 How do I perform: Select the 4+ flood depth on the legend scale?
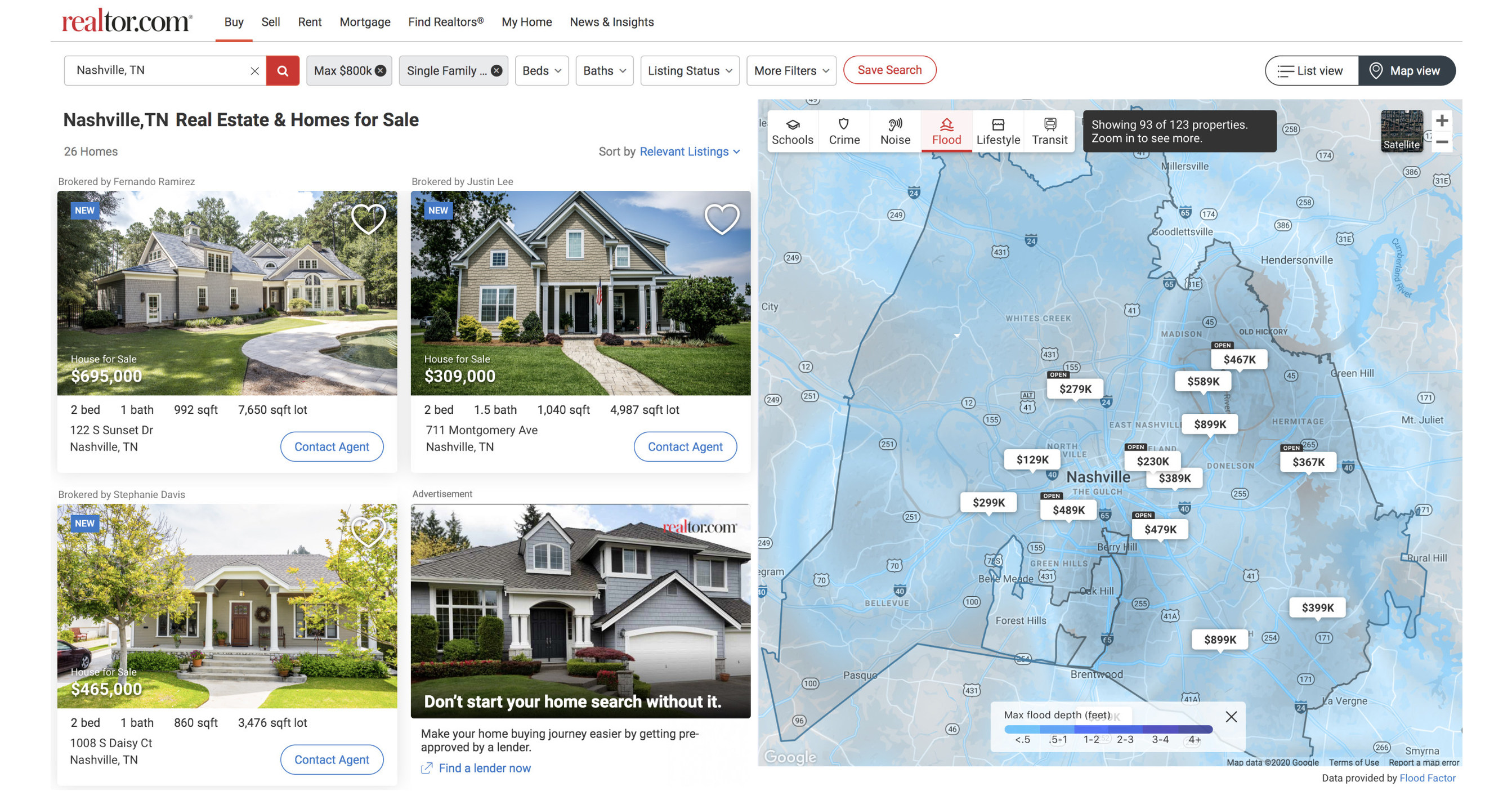tap(1195, 740)
